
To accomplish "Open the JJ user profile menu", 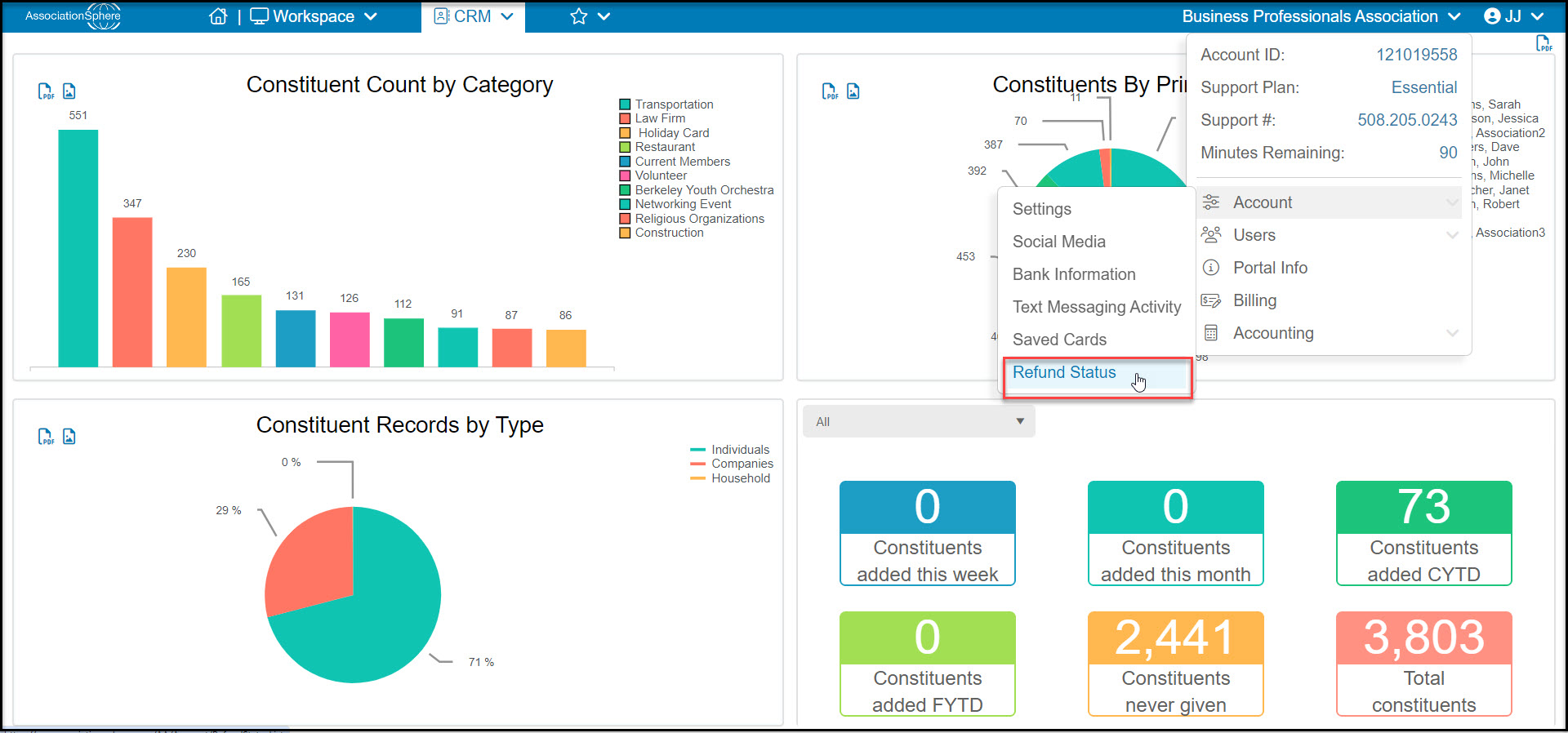I will tap(1513, 16).
